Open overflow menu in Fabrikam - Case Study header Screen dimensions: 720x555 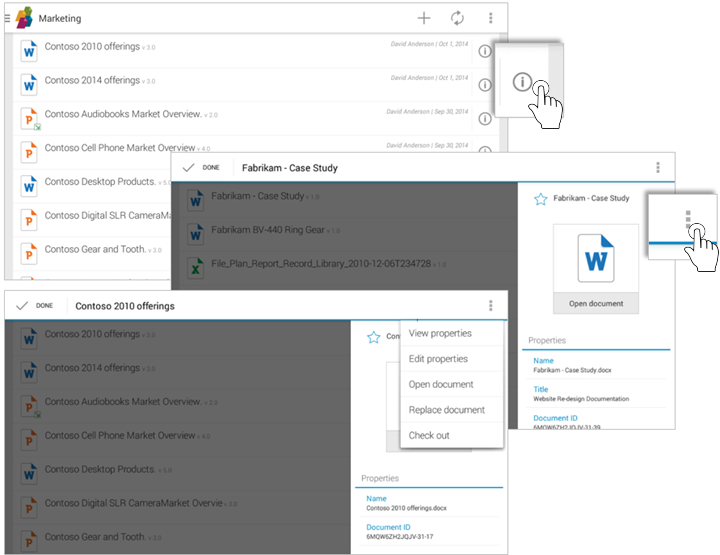(x=657, y=168)
